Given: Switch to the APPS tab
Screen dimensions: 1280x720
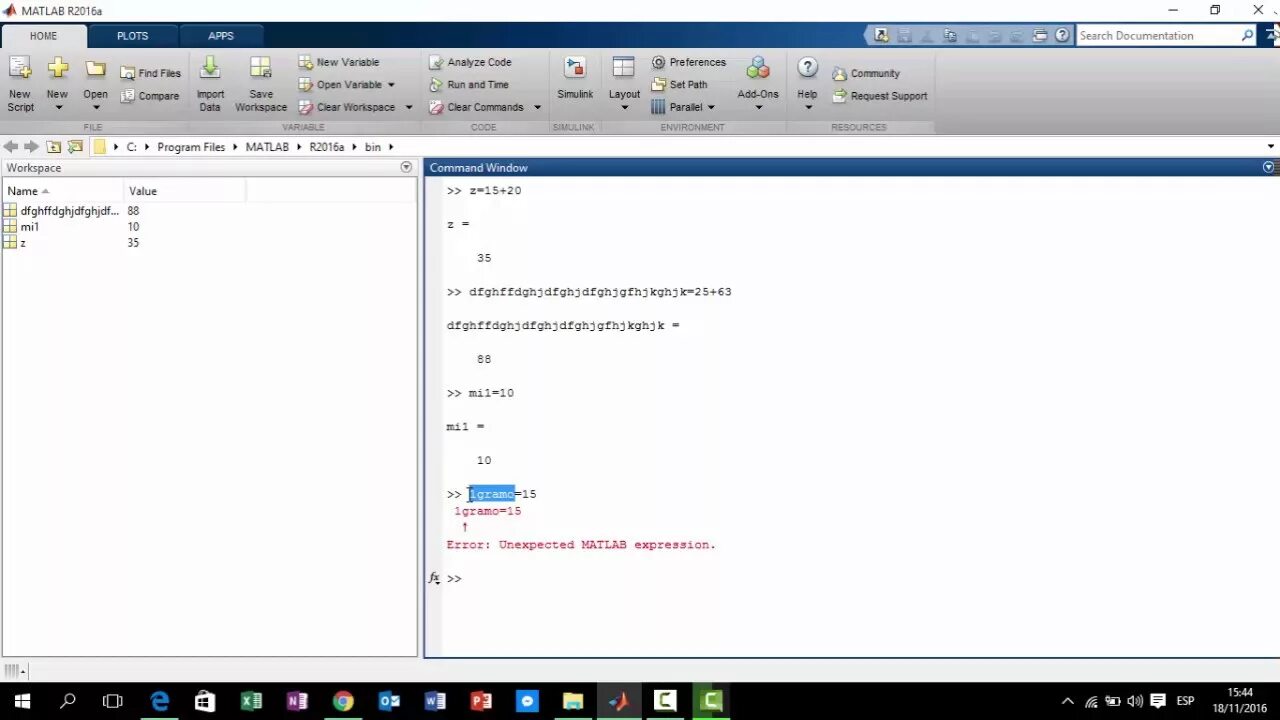Looking at the screenshot, I should point(221,35).
